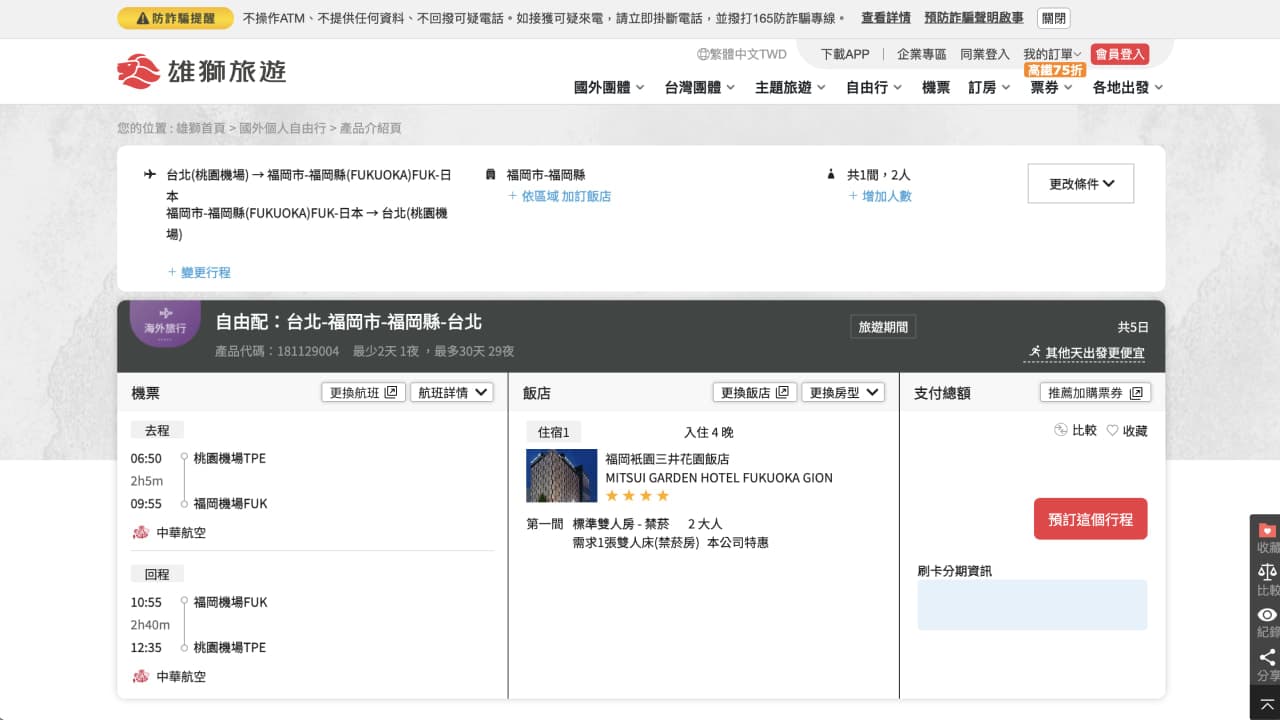This screenshot has height=720, width=1280.
Task: Click the 查看詳情 link
Action: [x=886, y=18]
